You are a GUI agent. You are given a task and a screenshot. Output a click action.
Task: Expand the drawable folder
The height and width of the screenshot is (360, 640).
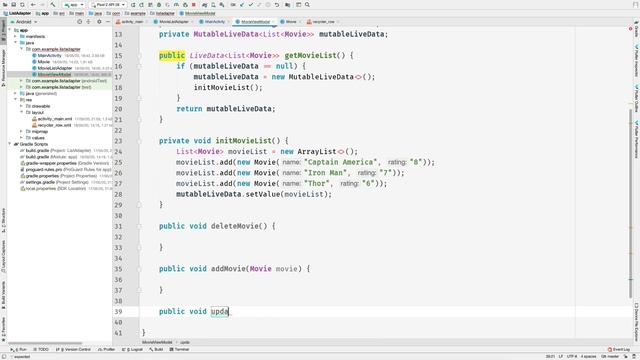coord(22,106)
